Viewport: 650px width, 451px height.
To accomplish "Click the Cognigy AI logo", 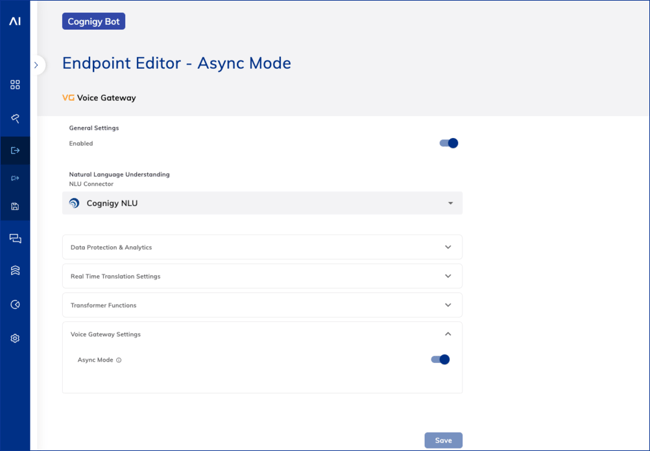I will (x=15, y=21).
